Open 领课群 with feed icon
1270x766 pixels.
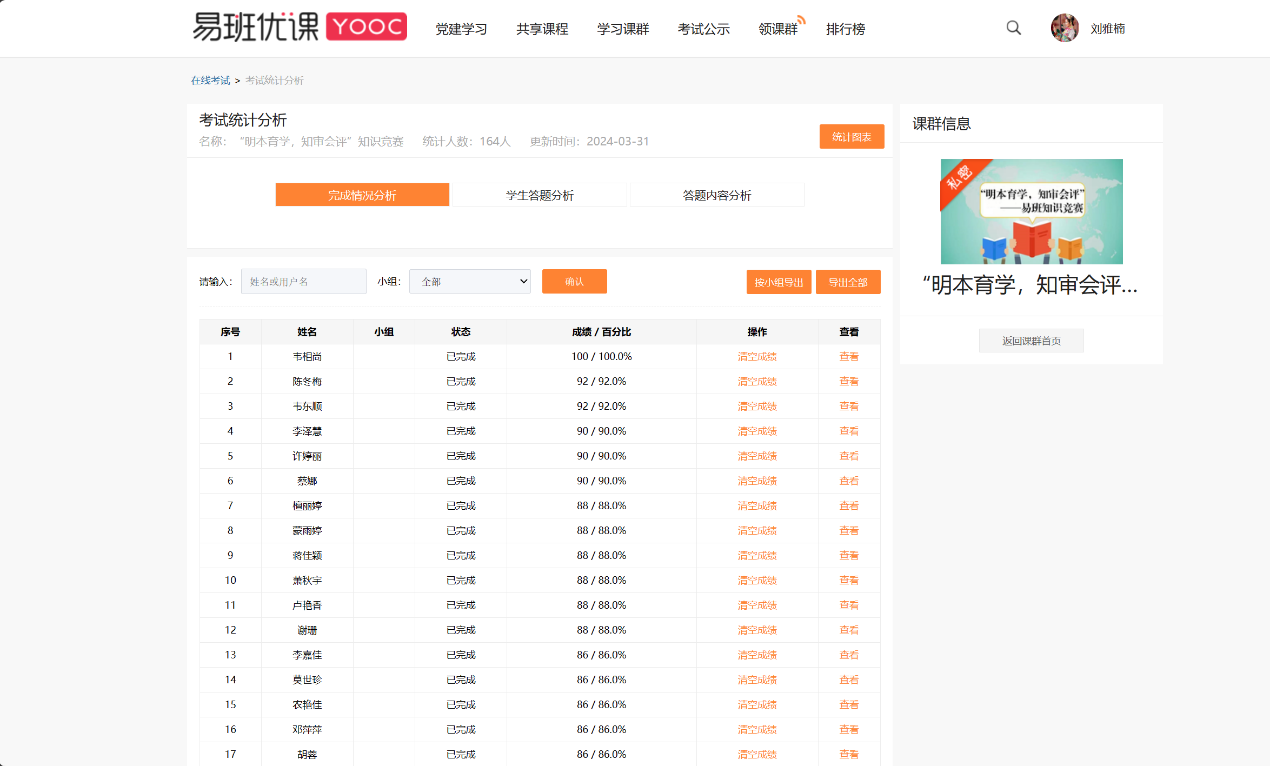pyautogui.click(x=780, y=29)
